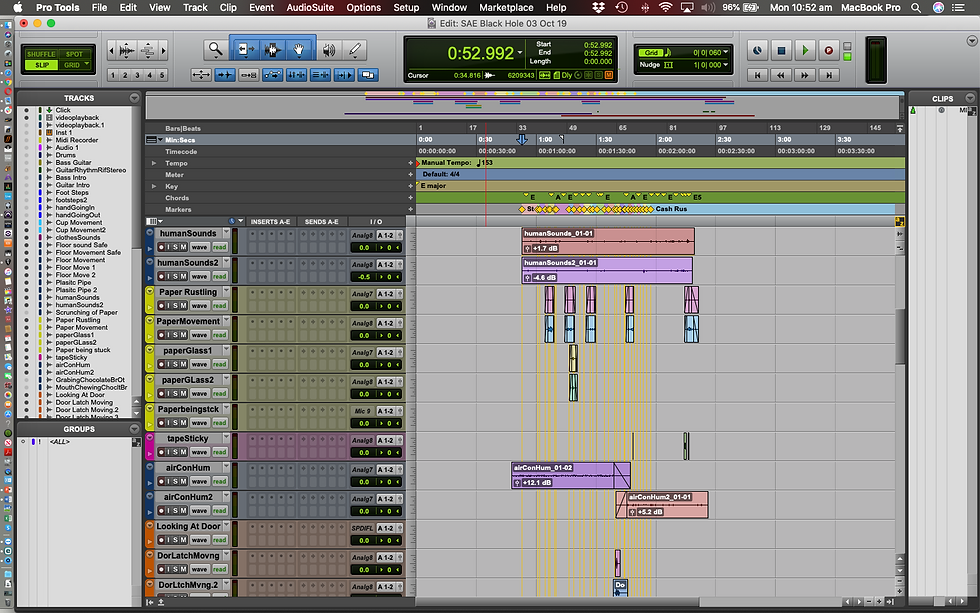This screenshot has width=980, height=613.
Task: Open the Clip menu
Action: (228, 7)
